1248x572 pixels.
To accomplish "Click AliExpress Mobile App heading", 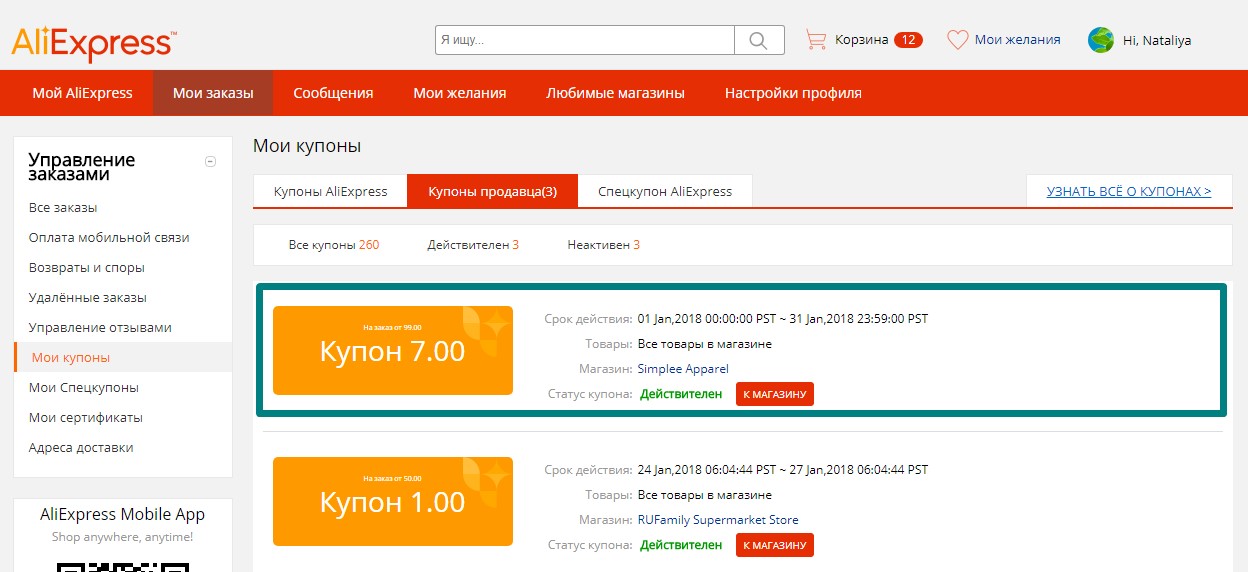I will coord(122,515).
